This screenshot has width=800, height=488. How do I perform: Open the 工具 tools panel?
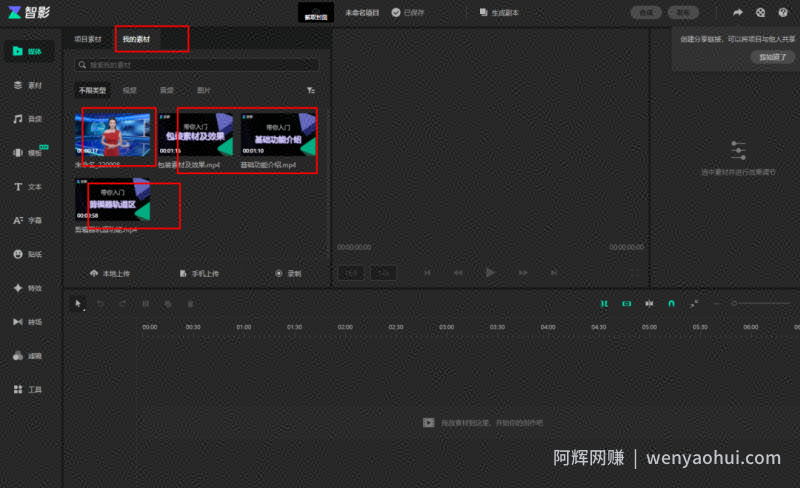pyautogui.click(x=28, y=389)
